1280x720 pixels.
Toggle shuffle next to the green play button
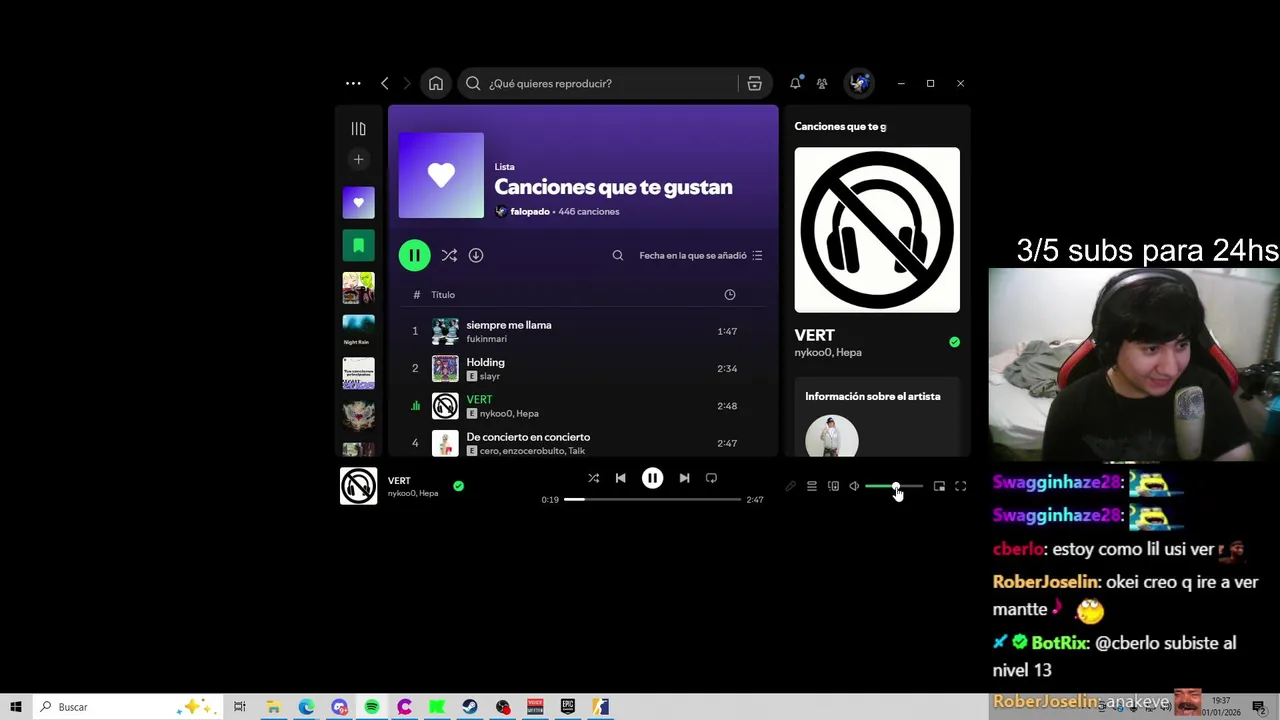[x=449, y=255]
